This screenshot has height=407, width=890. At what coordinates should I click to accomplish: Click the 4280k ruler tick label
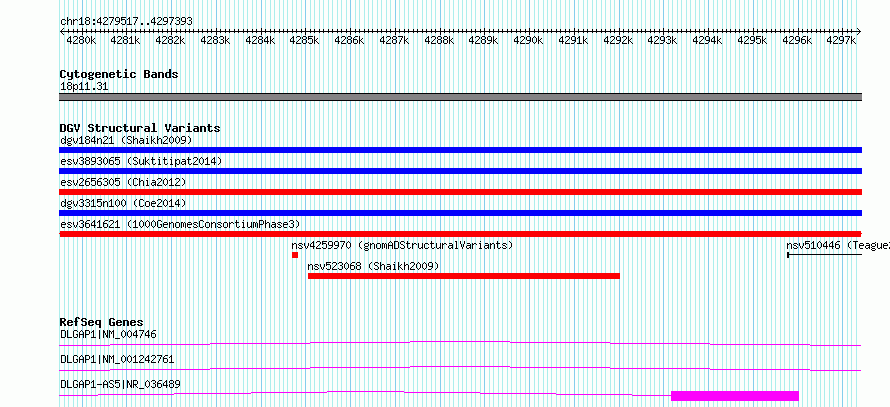pyautogui.click(x=81, y=40)
